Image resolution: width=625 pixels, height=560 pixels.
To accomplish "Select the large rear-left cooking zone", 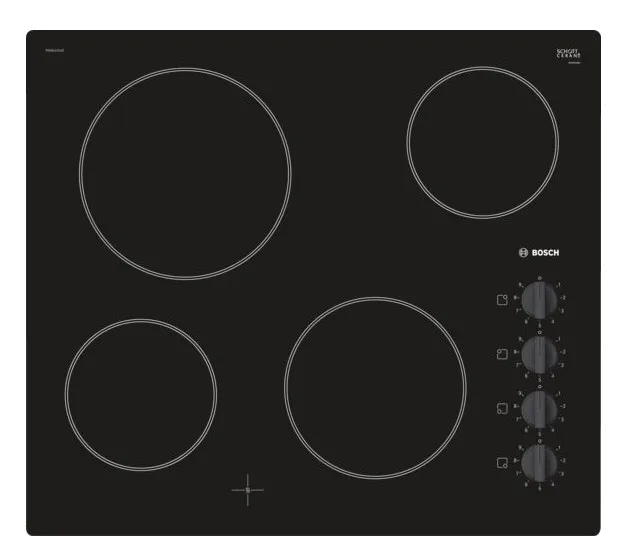I will pyautogui.click(x=185, y=174).
